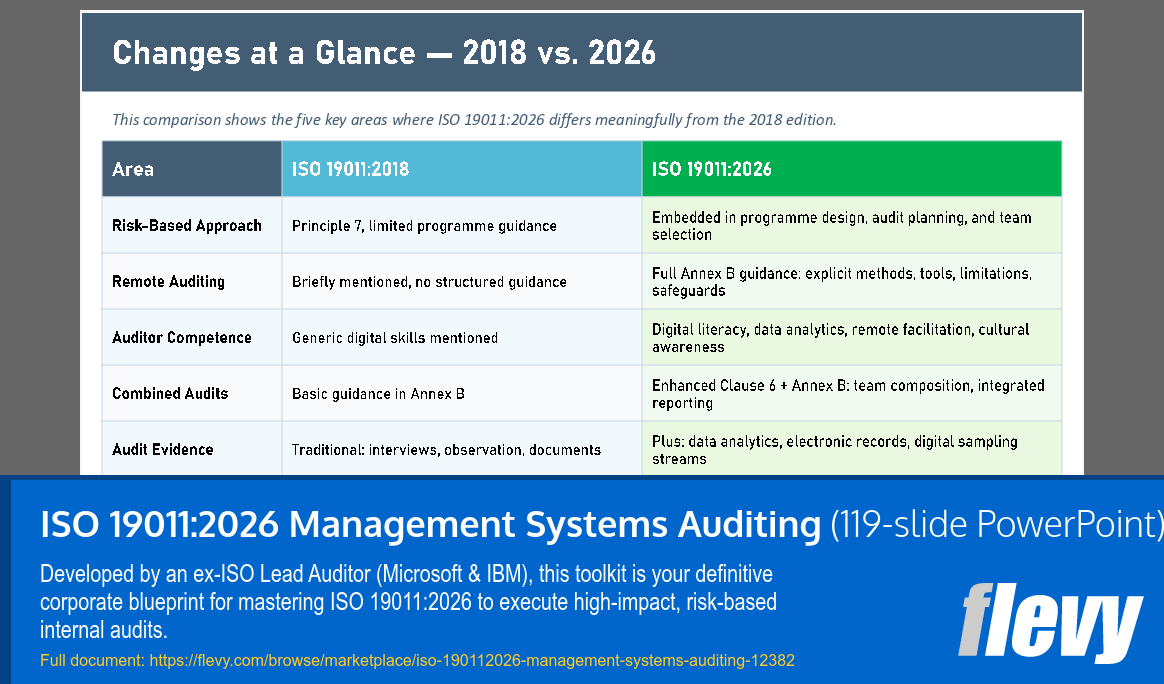Click the flevy logo

point(1050,622)
